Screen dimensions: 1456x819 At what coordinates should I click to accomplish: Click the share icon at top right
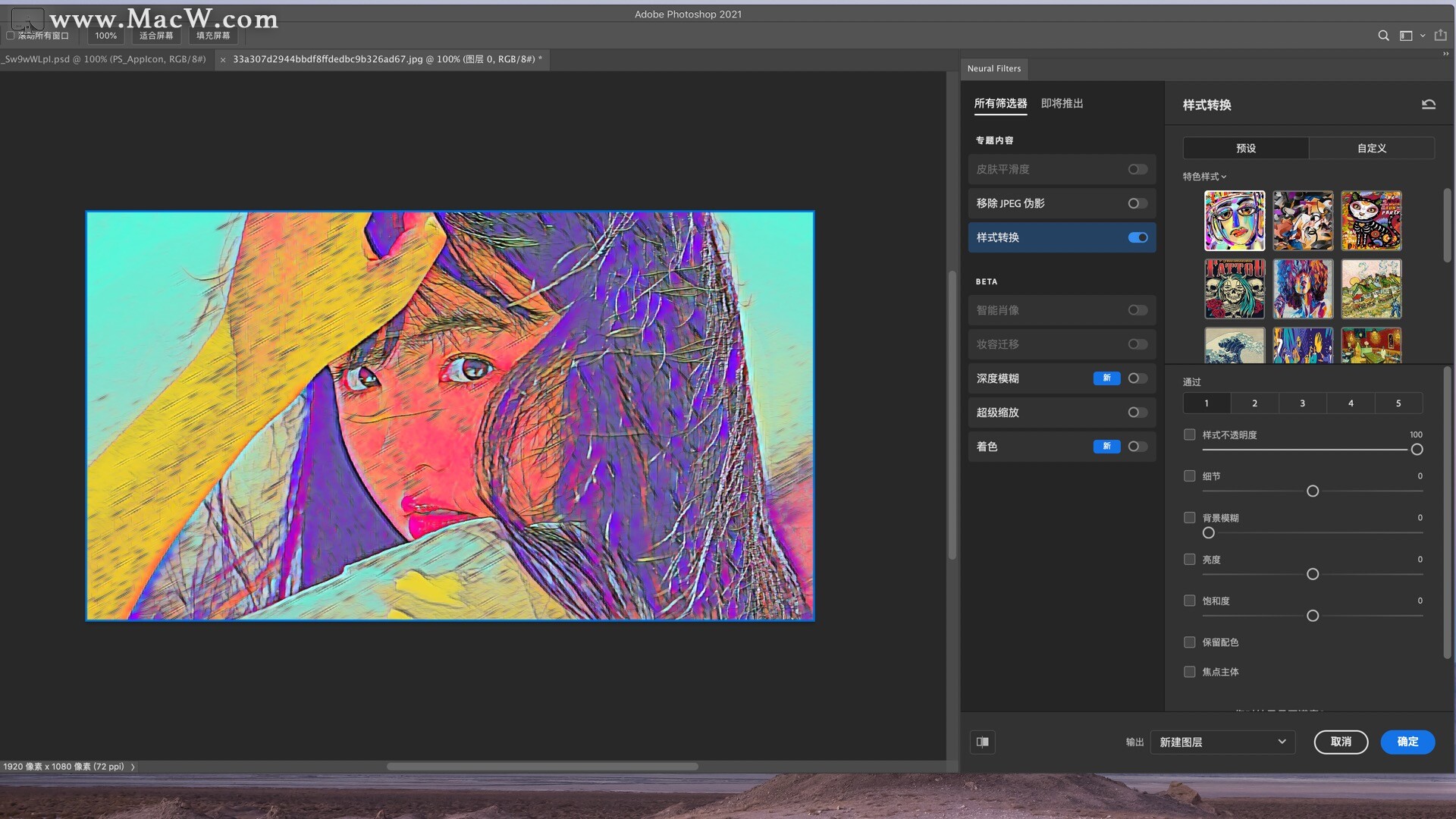(x=1440, y=35)
